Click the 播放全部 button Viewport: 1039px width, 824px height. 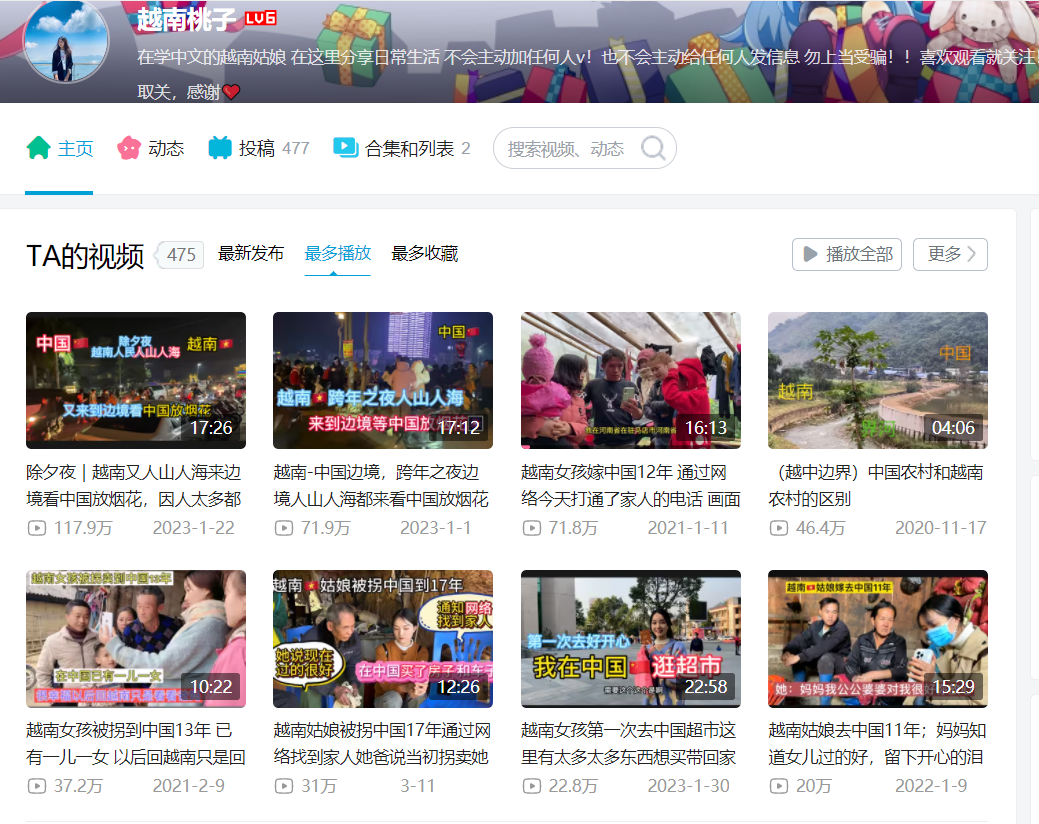point(847,254)
